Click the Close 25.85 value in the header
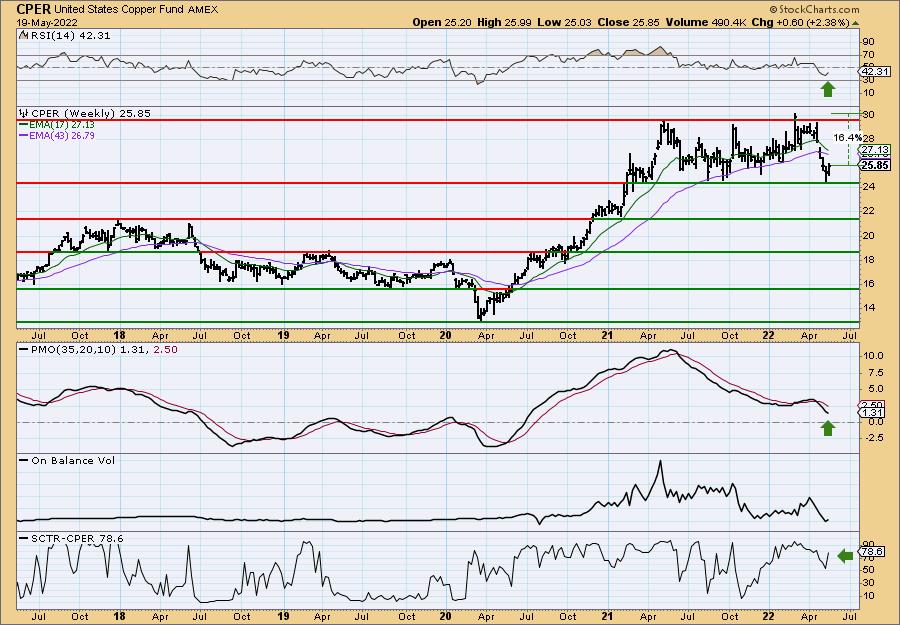Viewport: 900px width, 625px height. click(x=629, y=22)
